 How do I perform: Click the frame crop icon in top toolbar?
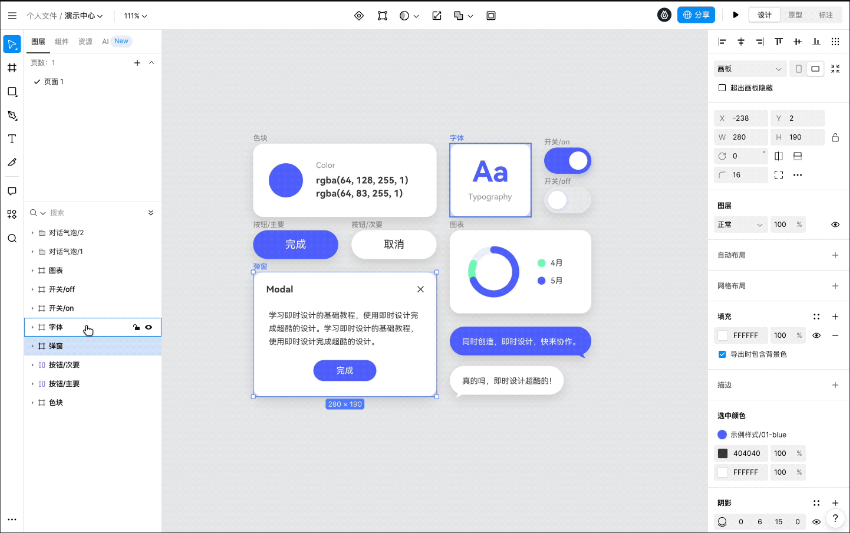tap(382, 16)
